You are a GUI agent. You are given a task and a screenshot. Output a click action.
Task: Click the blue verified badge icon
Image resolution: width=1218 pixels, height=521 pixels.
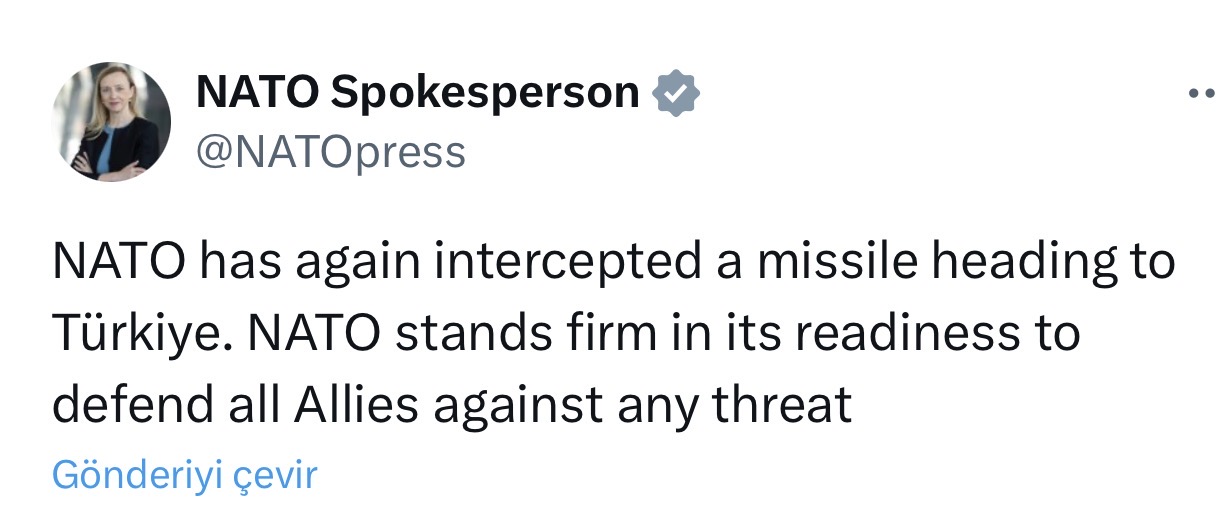(675, 95)
